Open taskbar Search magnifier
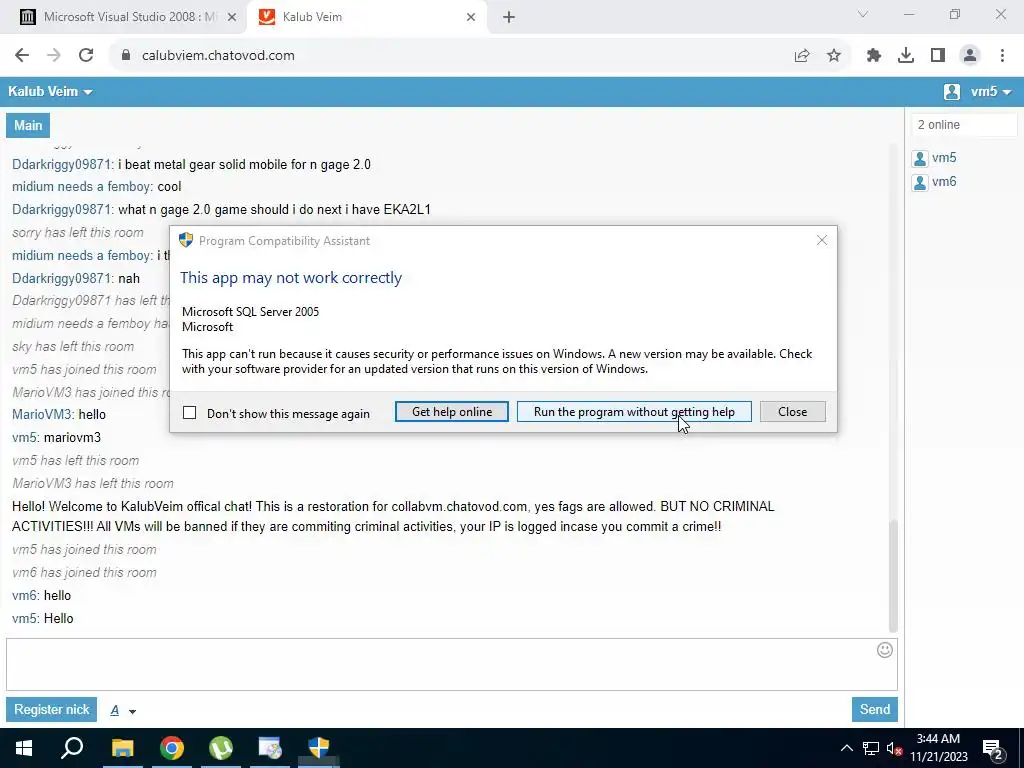1024x768 pixels. (72, 748)
